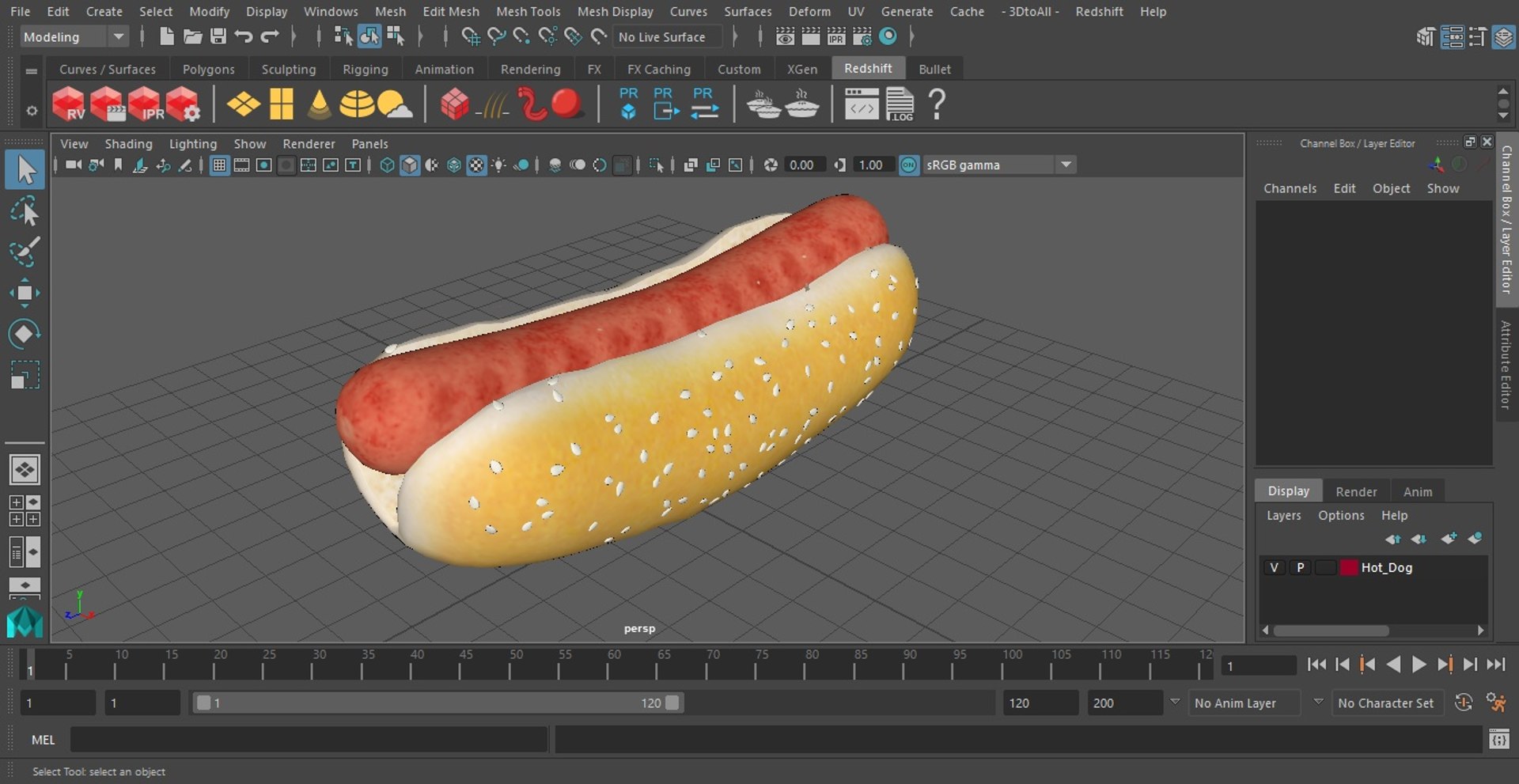Open Redshift render settings cube icon

[184, 104]
